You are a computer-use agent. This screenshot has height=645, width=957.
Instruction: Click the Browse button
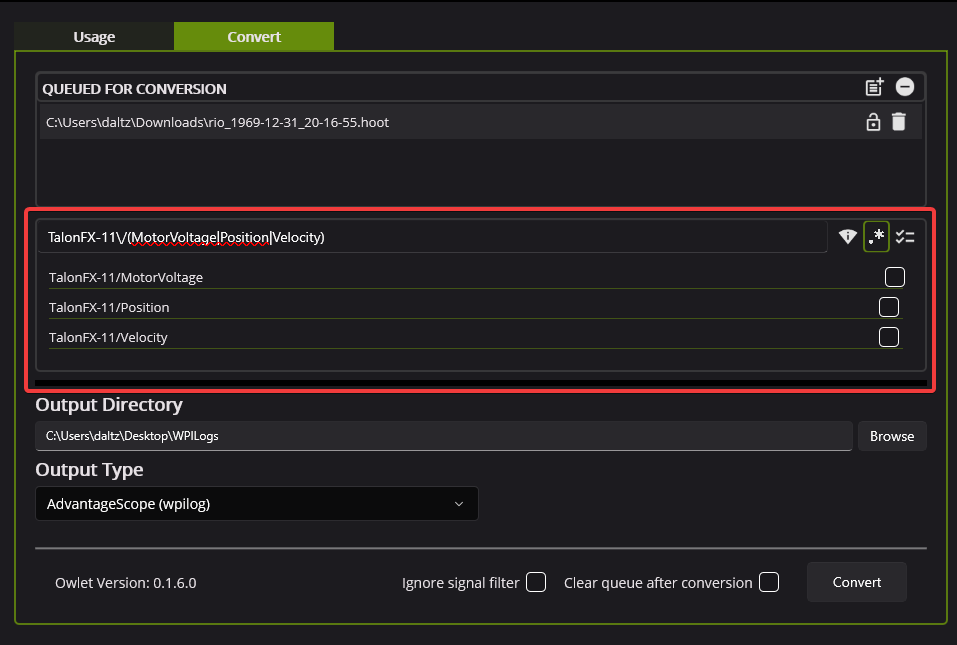tap(892, 436)
